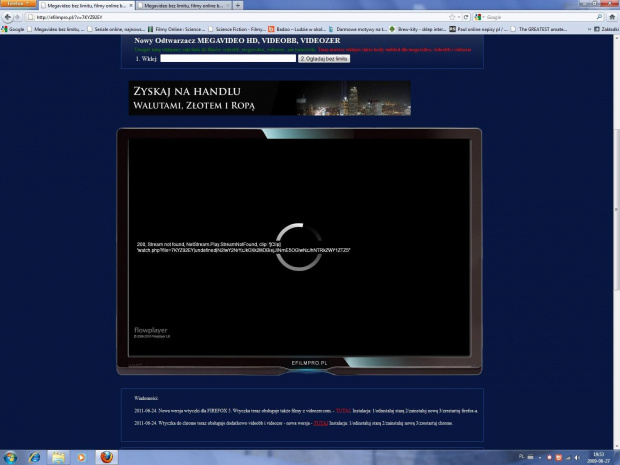Click the Firefox taskbar icon
Screen dimensions: 620x465
coord(106,457)
